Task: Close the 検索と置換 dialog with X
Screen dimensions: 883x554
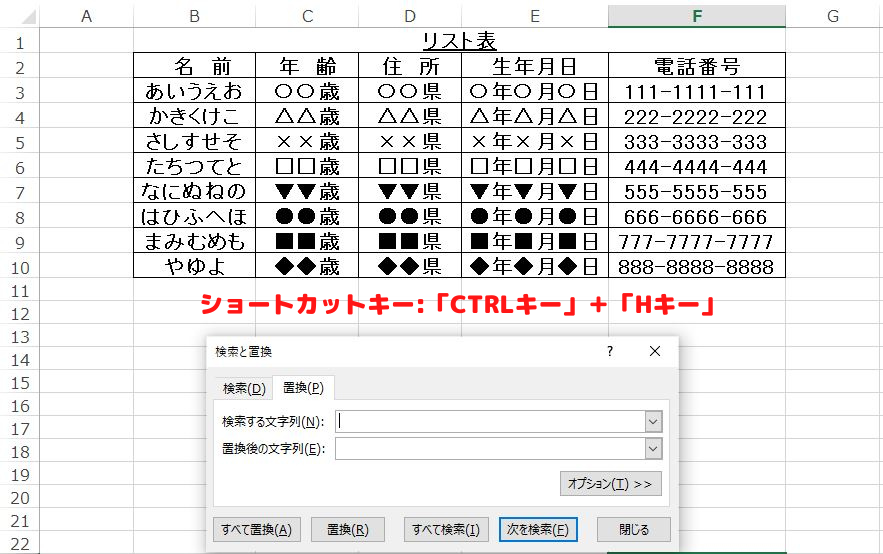Action: click(655, 351)
